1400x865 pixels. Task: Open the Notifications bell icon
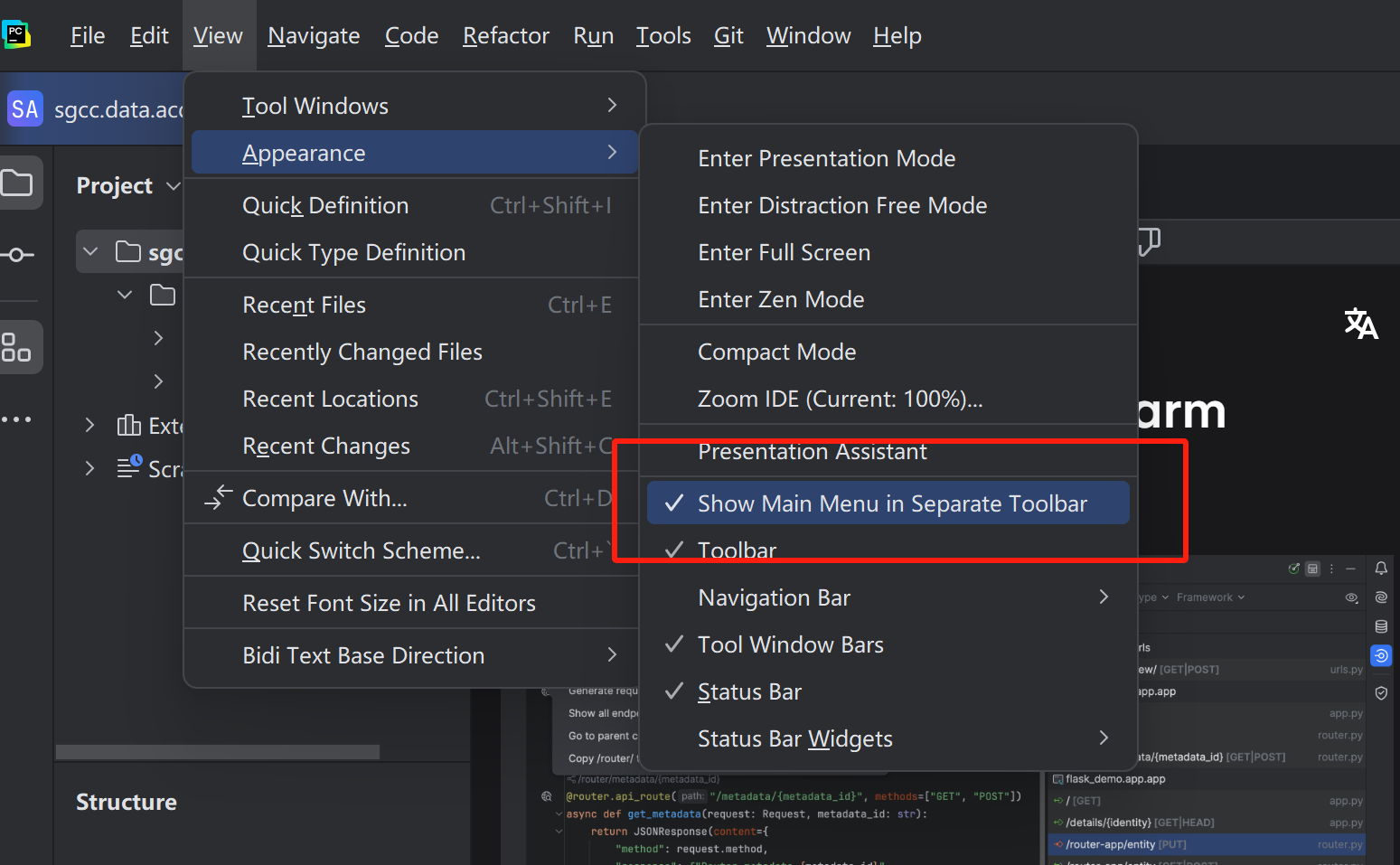[1381, 569]
